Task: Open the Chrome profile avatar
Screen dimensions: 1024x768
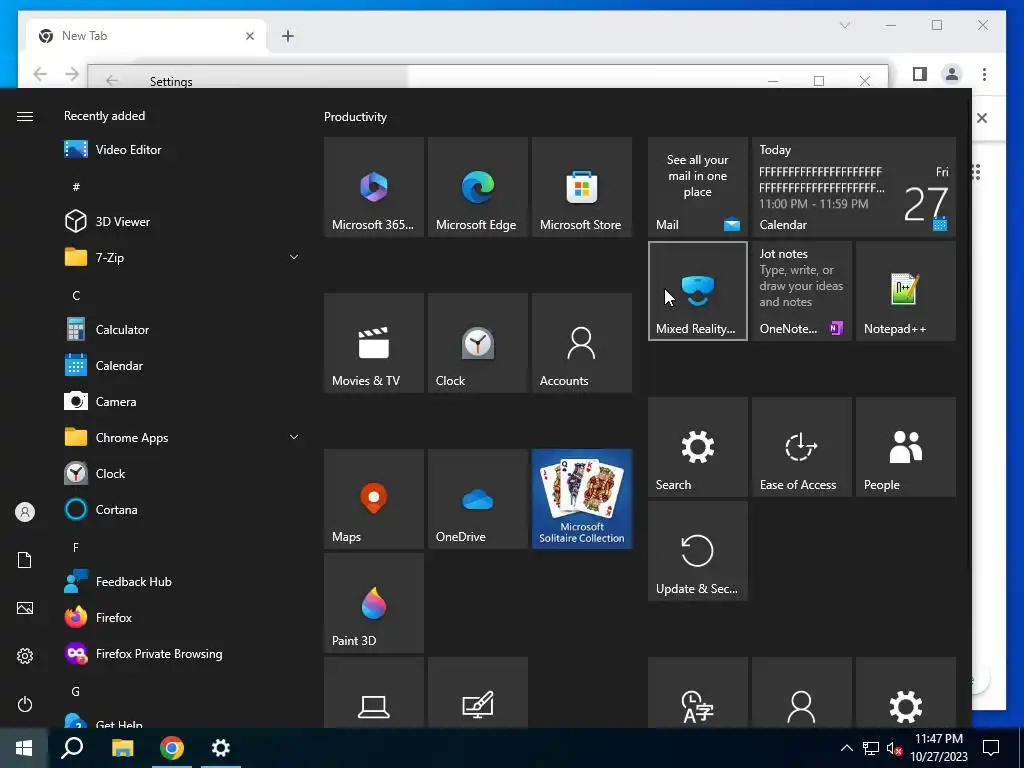Action: [952, 74]
